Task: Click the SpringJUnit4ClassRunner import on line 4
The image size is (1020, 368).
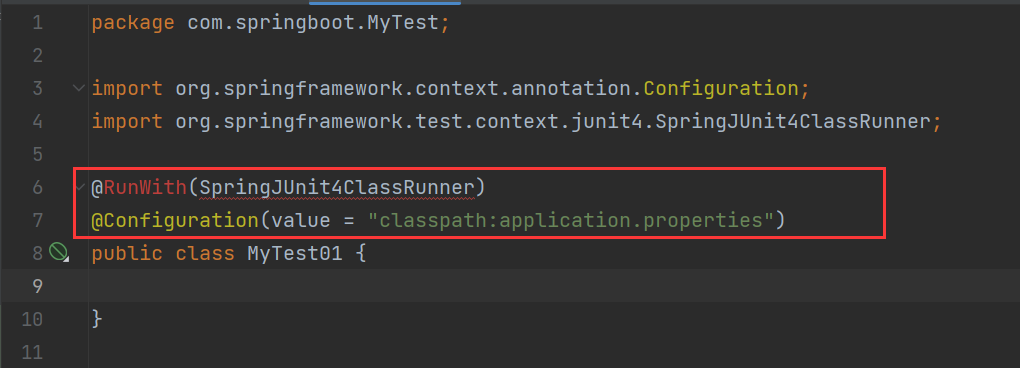Action: point(792,122)
